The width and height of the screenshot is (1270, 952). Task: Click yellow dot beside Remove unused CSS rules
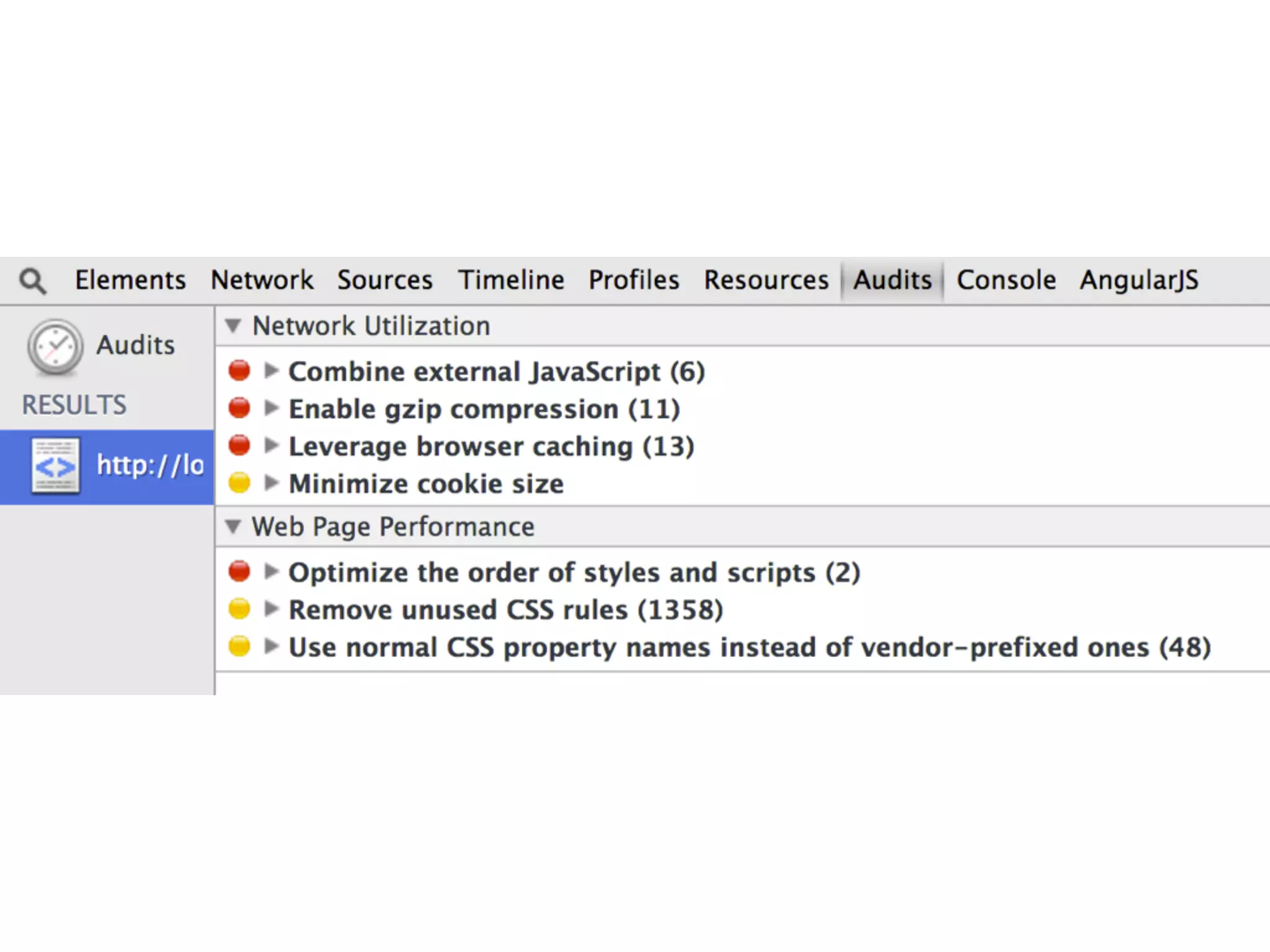(x=239, y=609)
